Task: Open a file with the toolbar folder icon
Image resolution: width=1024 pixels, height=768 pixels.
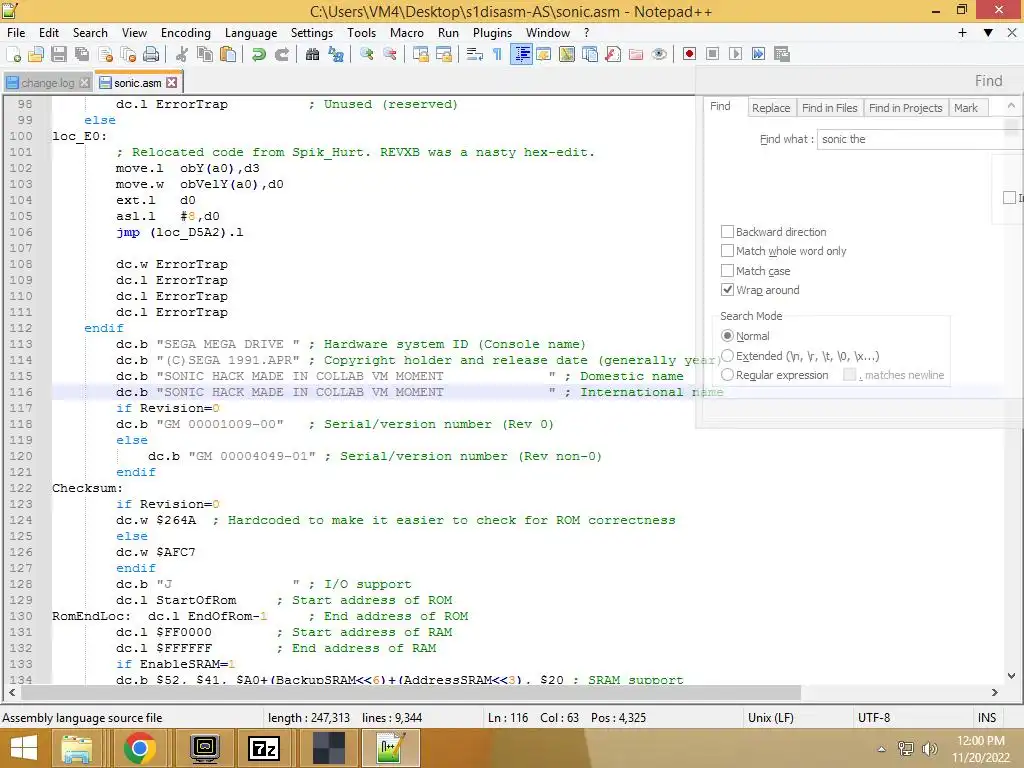Action: pyautogui.click(x=36, y=54)
